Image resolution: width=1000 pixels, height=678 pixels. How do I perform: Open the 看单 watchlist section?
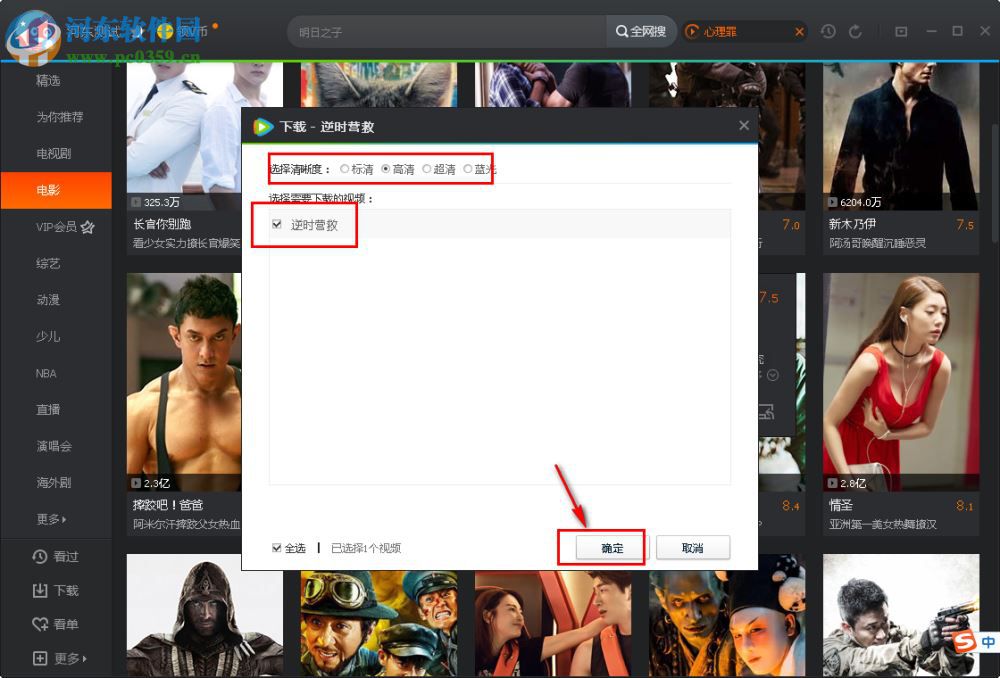click(x=56, y=624)
